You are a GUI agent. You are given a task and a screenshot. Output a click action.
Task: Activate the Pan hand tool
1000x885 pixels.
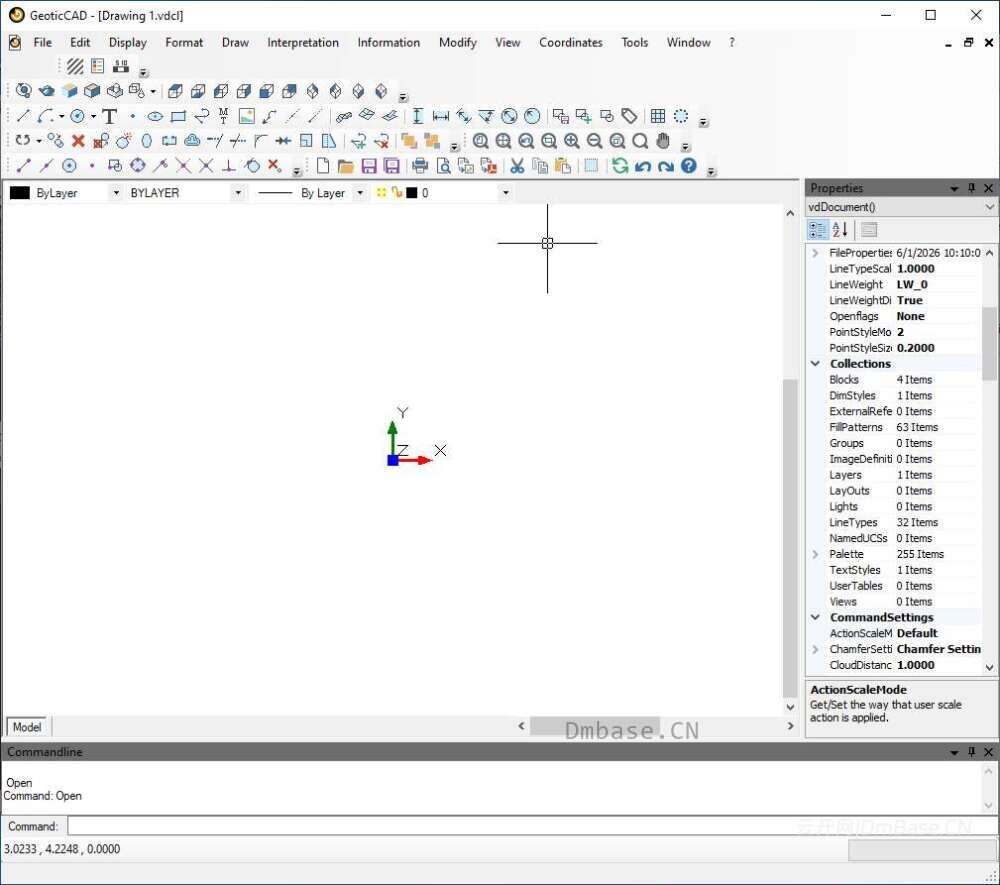[x=663, y=141]
